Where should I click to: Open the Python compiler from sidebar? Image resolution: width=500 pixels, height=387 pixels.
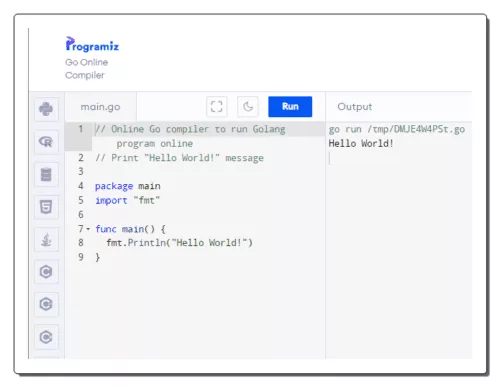(x=46, y=109)
